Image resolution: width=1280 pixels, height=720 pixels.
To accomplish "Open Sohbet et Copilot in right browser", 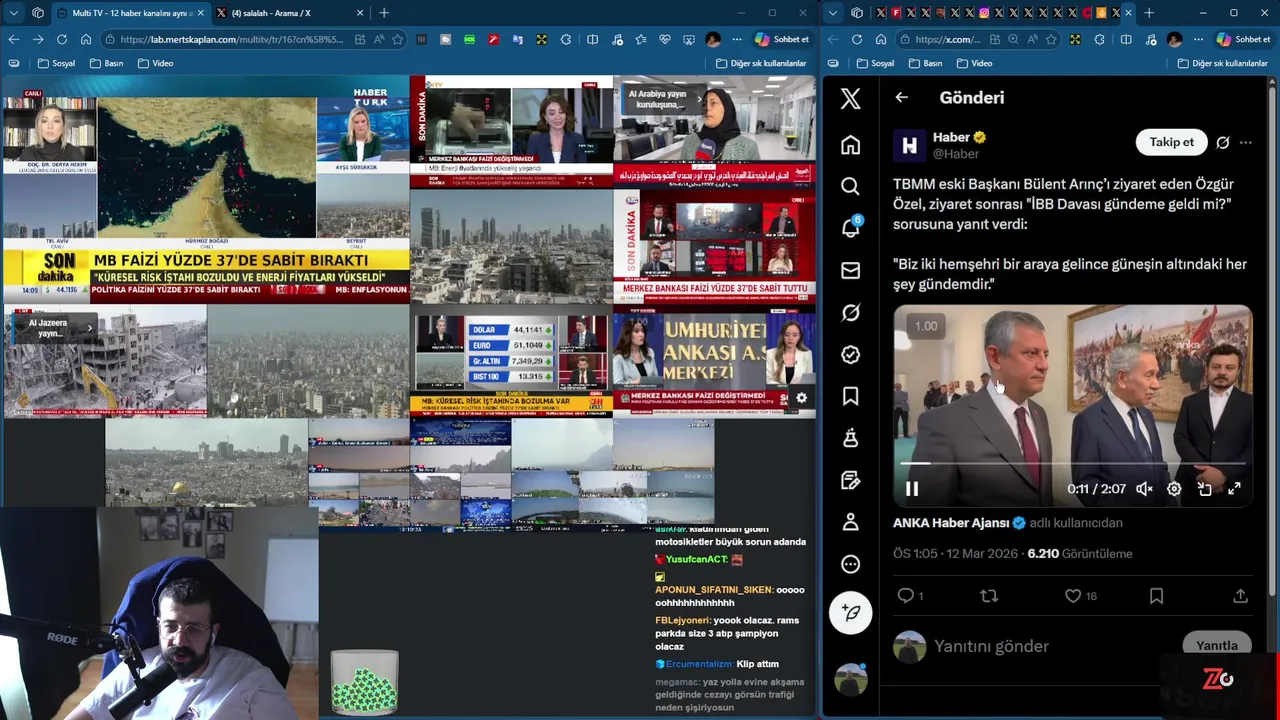I will click(x=1243, y=39).
